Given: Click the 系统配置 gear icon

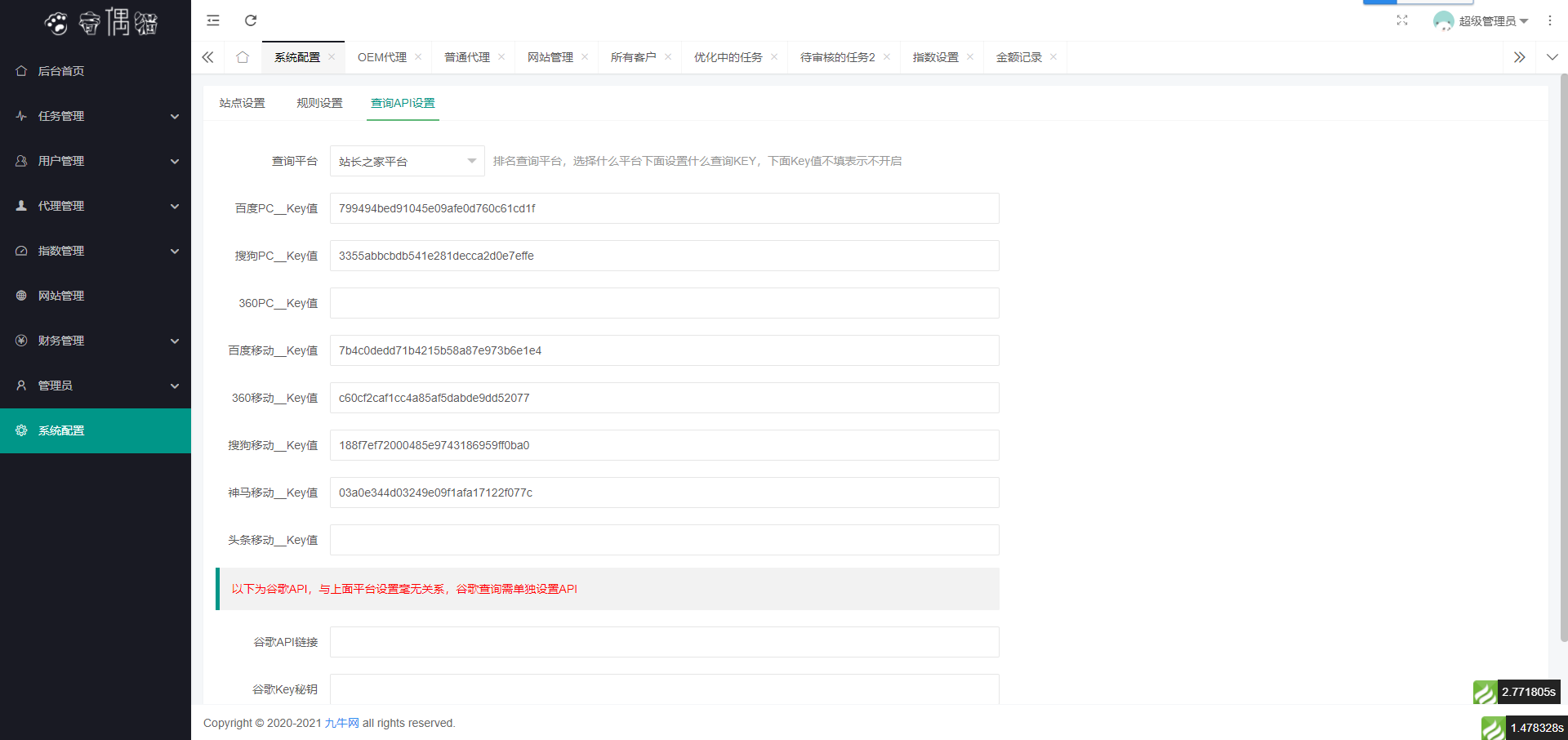Looking at the screenshot, I should [x=21, y=430].
